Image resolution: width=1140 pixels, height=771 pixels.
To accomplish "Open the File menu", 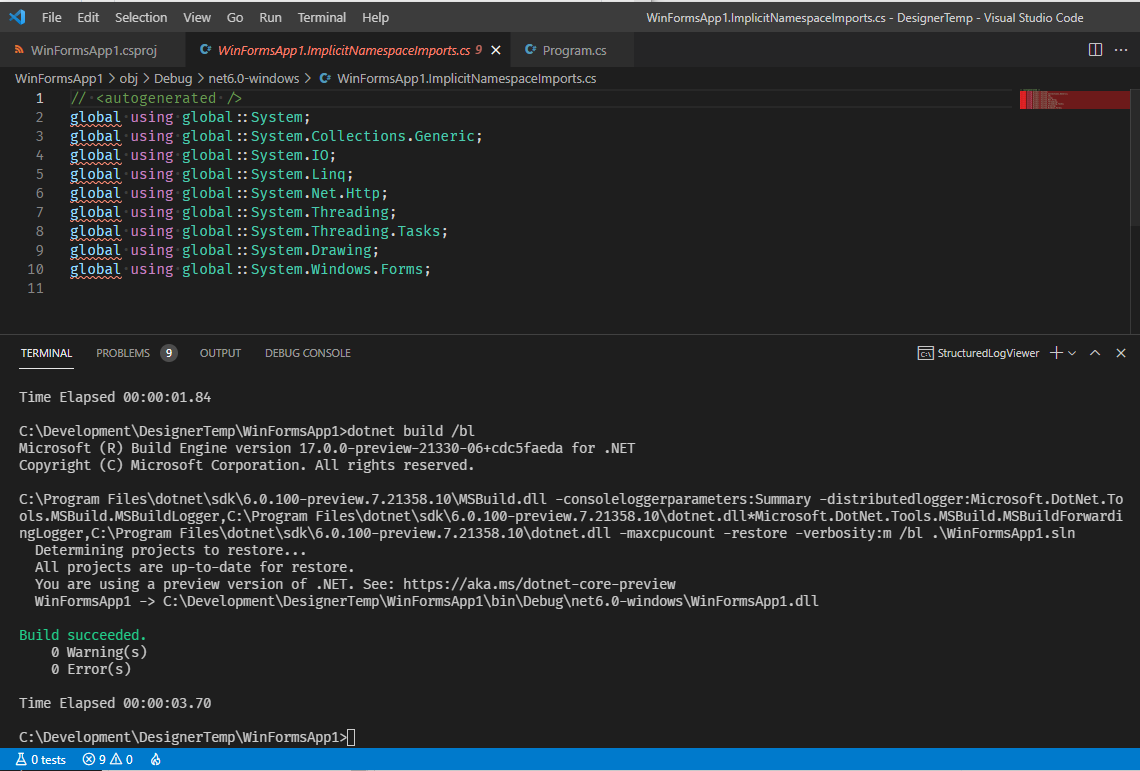I will click(x=52, y=17).
